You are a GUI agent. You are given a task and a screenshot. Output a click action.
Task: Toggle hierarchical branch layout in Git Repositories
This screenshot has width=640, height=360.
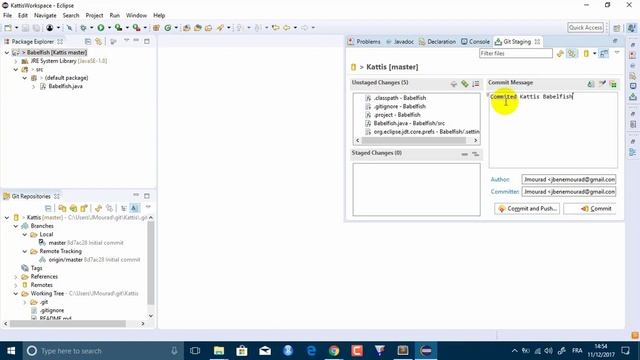click(x=124, y=208)
